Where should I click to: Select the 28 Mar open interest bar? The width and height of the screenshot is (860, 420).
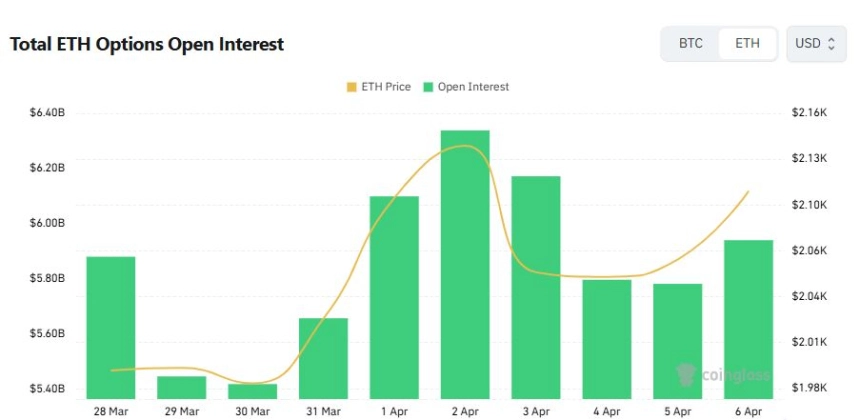point(110,327)
